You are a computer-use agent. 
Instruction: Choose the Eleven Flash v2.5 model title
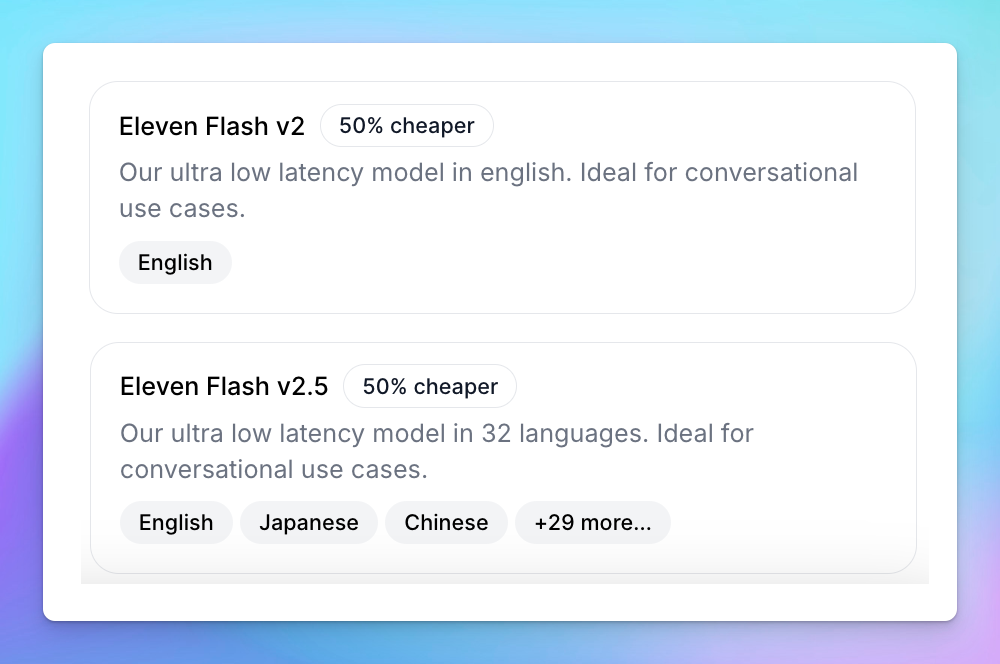[x=223, y=387]
